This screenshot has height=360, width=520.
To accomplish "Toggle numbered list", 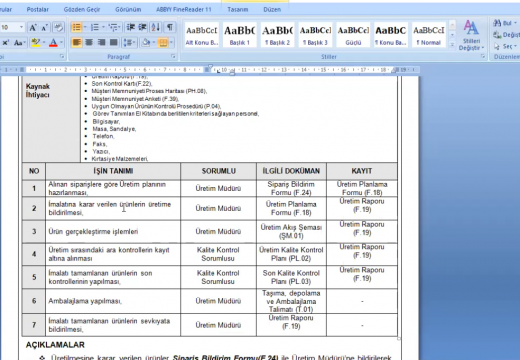I will point(95,27).
